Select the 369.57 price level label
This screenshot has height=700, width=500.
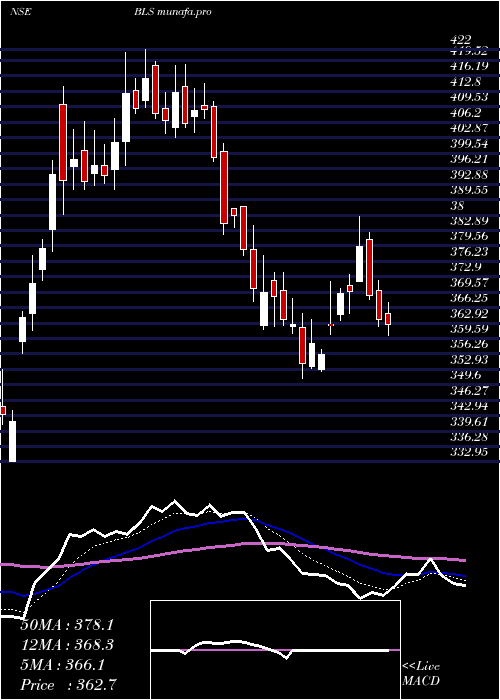click(x=469, y=282)
